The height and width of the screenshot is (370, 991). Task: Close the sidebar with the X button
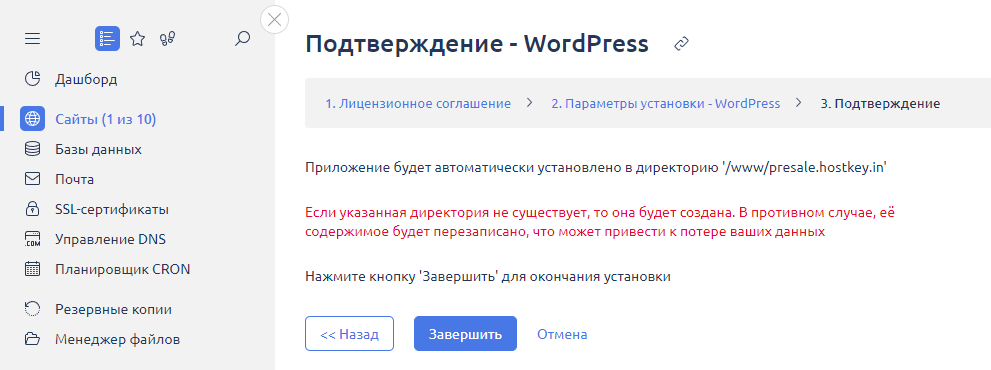click(274, 20)
